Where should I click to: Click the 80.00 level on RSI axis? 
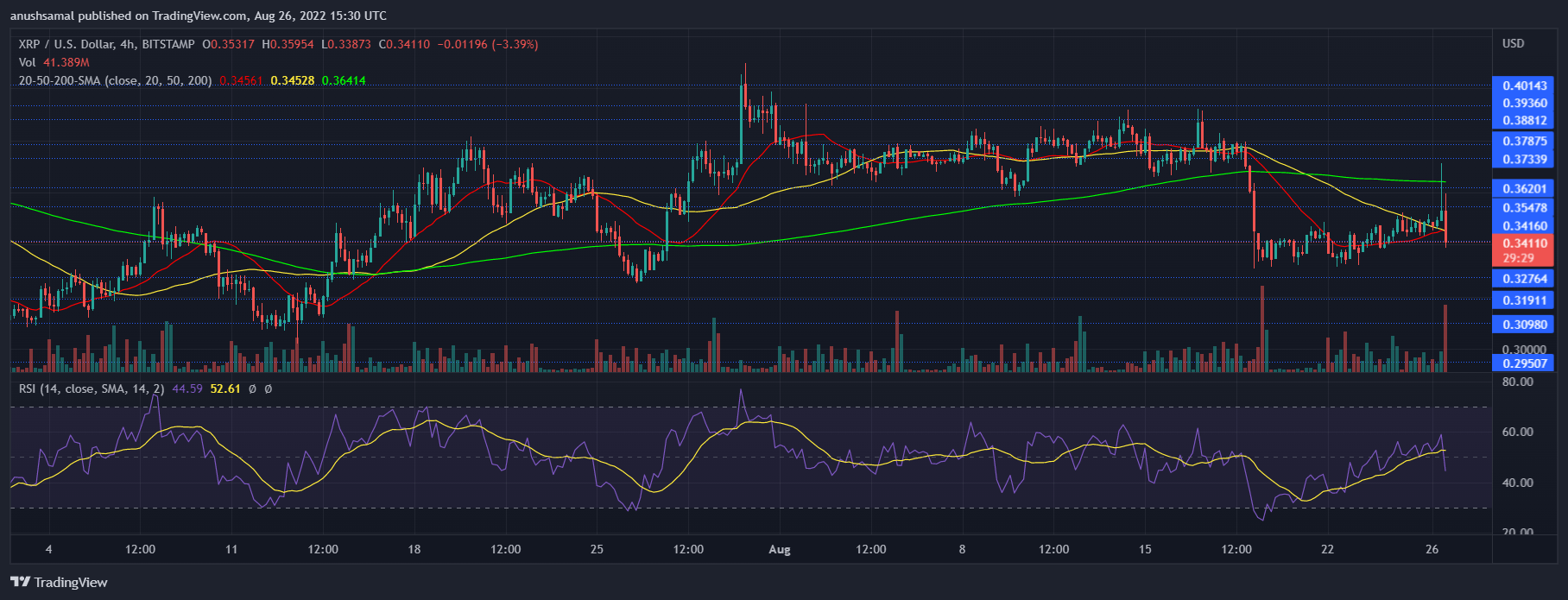(1519, 382)
